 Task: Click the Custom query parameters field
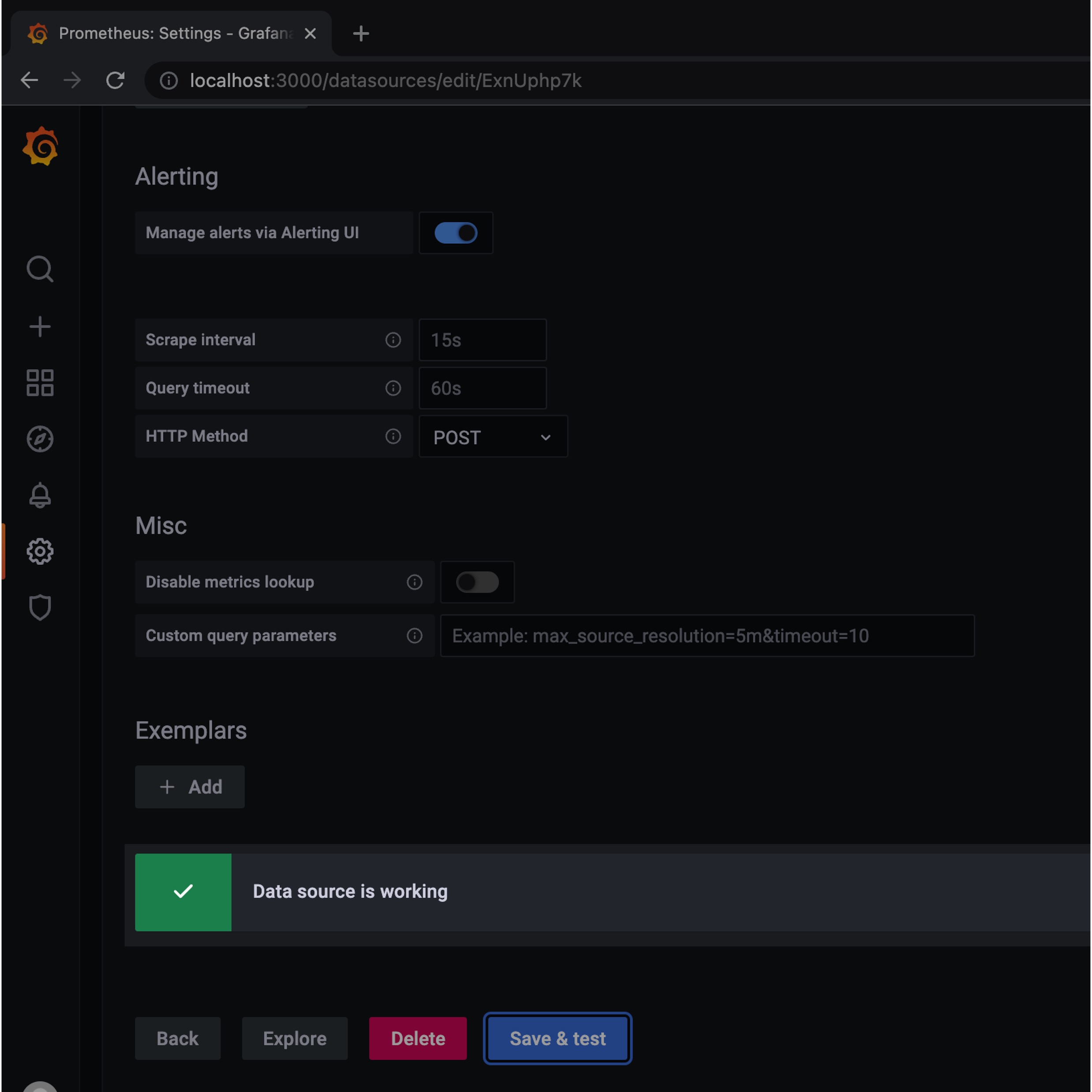pos(706,636)
